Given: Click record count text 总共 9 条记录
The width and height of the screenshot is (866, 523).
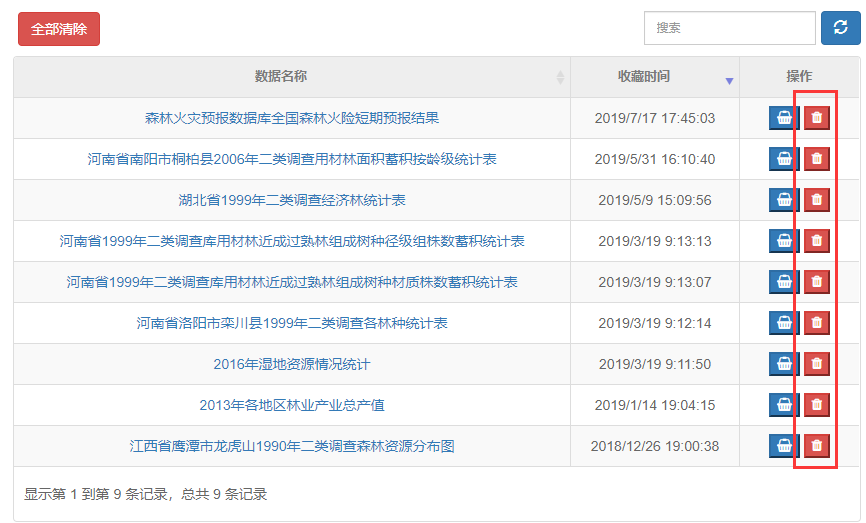Looking at the screenshot, I should coord(224,494).
